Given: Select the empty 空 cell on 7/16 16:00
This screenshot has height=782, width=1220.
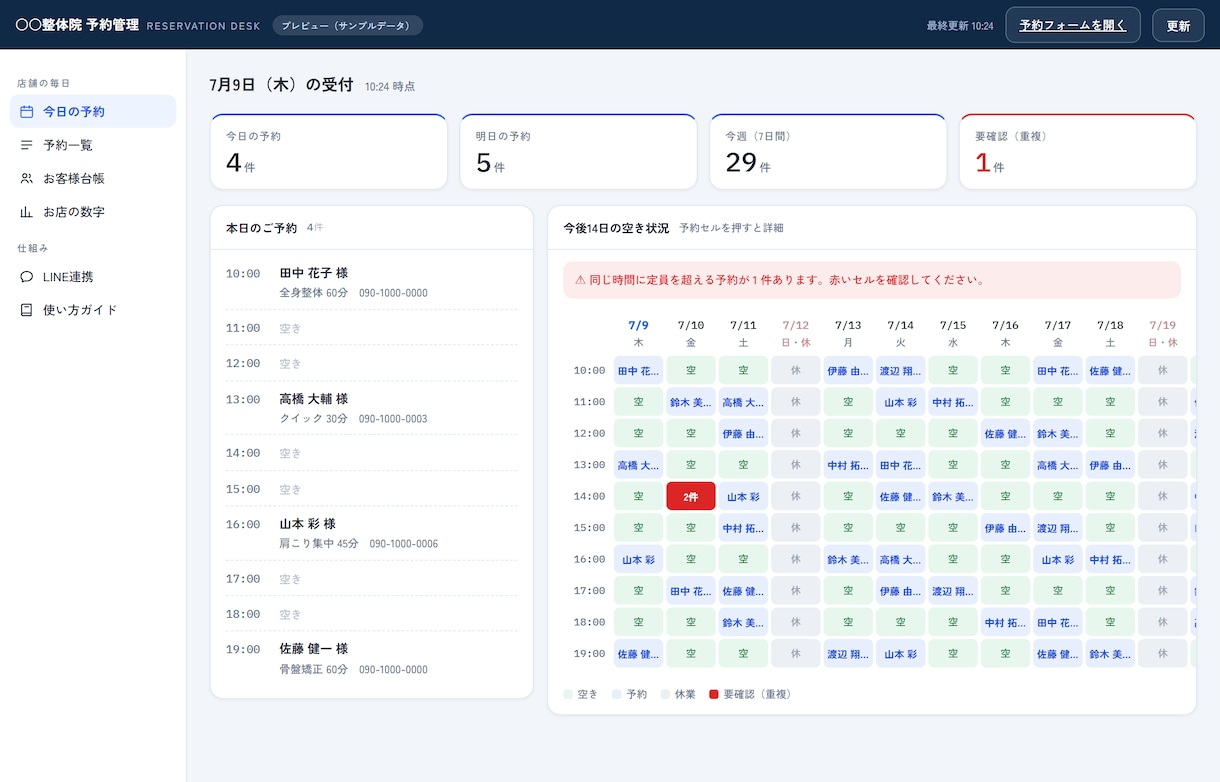Looking at the screenshot, I should 1005,559.
